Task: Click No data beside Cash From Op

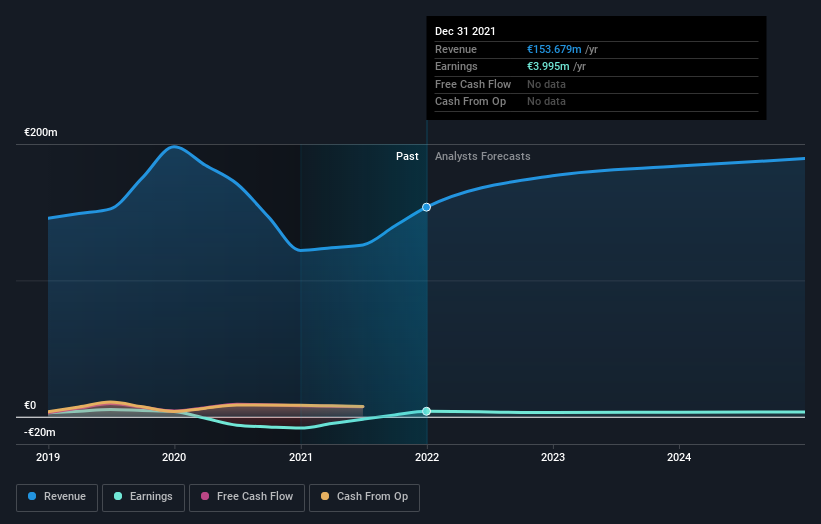Action: [546, 102]
